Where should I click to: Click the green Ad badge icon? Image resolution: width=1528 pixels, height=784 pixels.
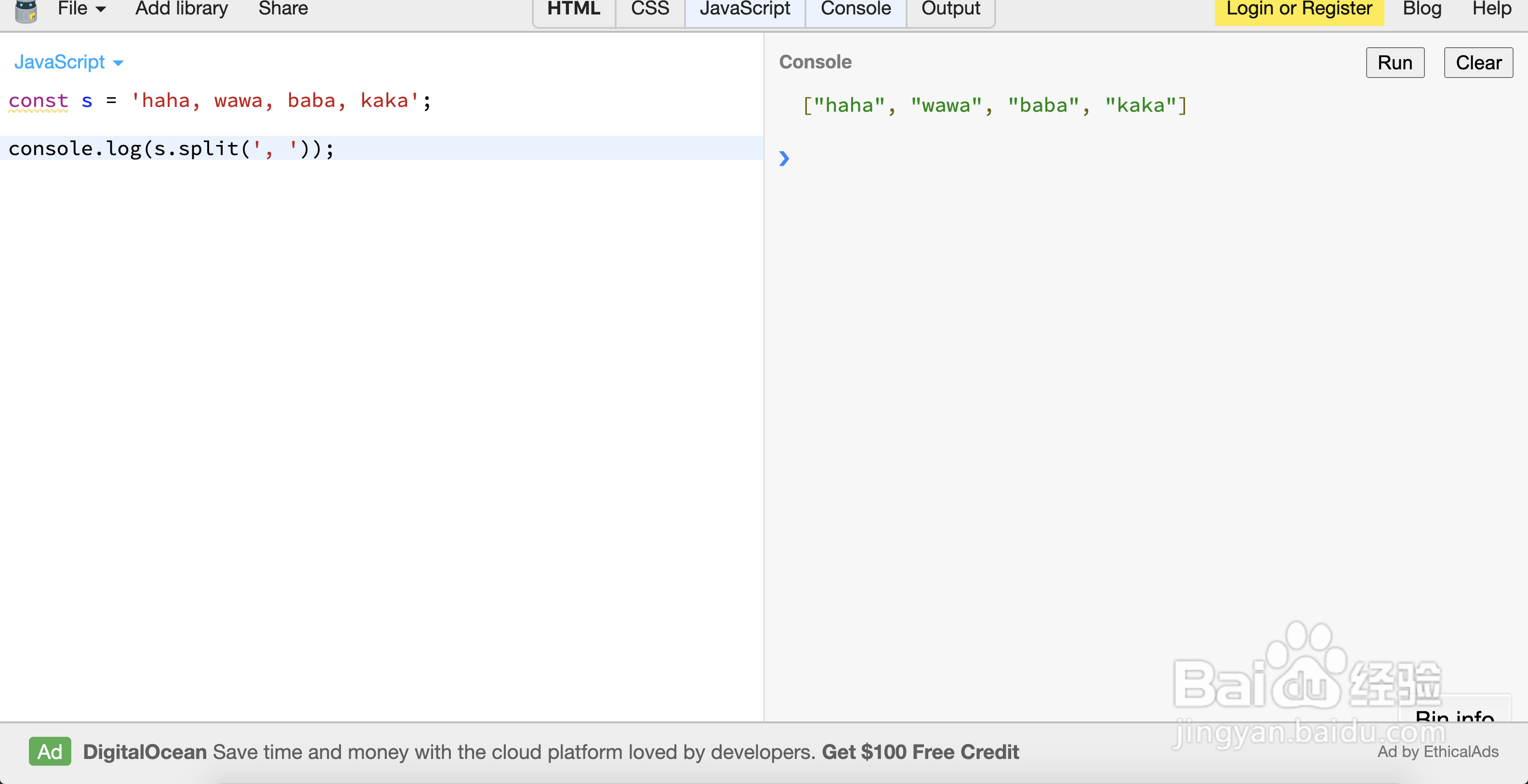click(x=50, y=751)
